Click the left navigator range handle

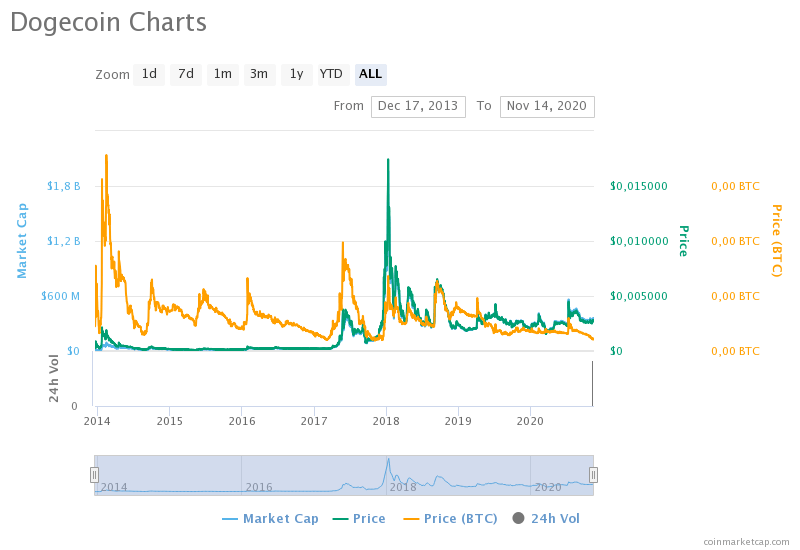point(95,475)
